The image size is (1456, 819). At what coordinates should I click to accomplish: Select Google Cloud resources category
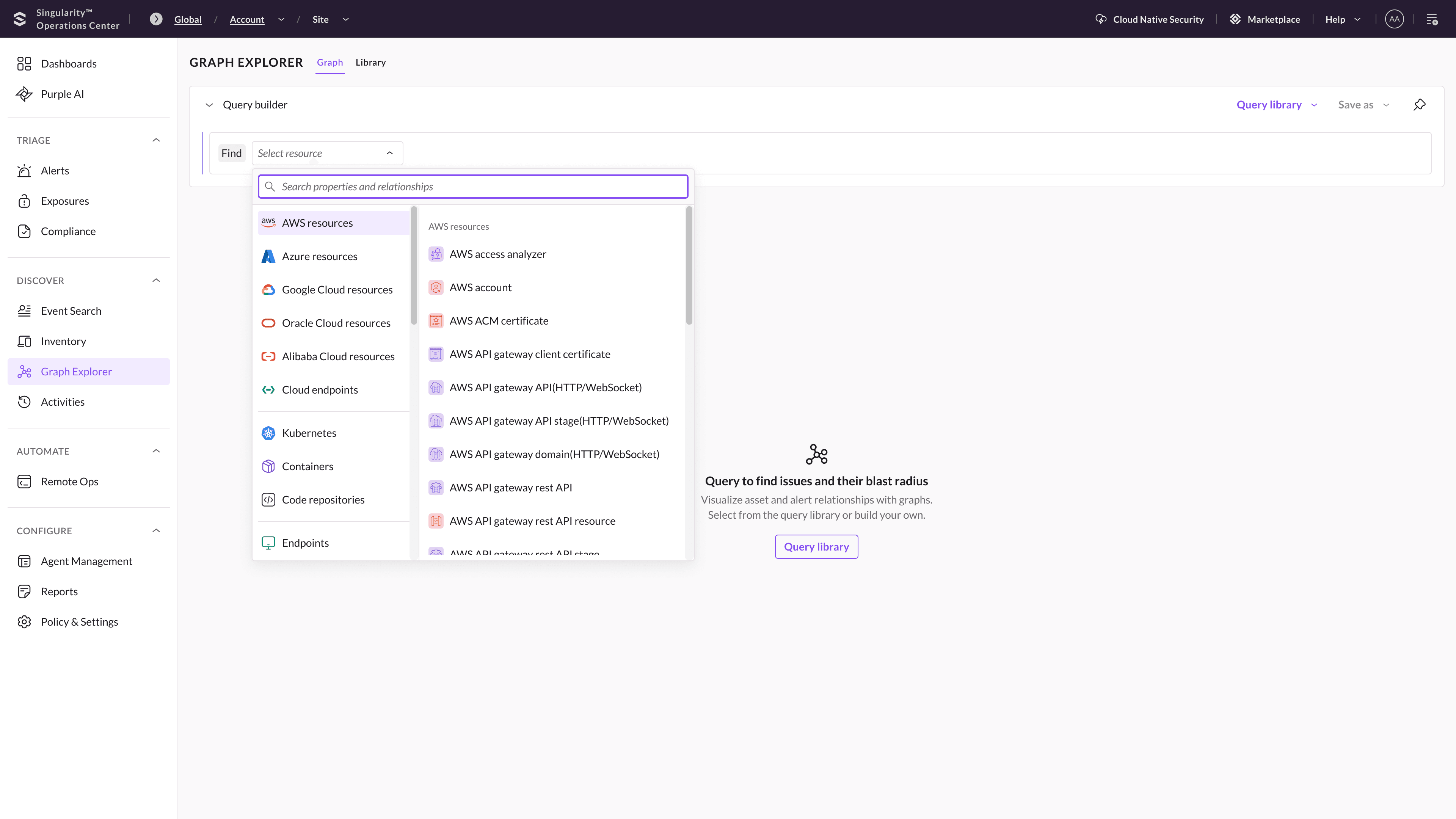(x=334, y=290)
